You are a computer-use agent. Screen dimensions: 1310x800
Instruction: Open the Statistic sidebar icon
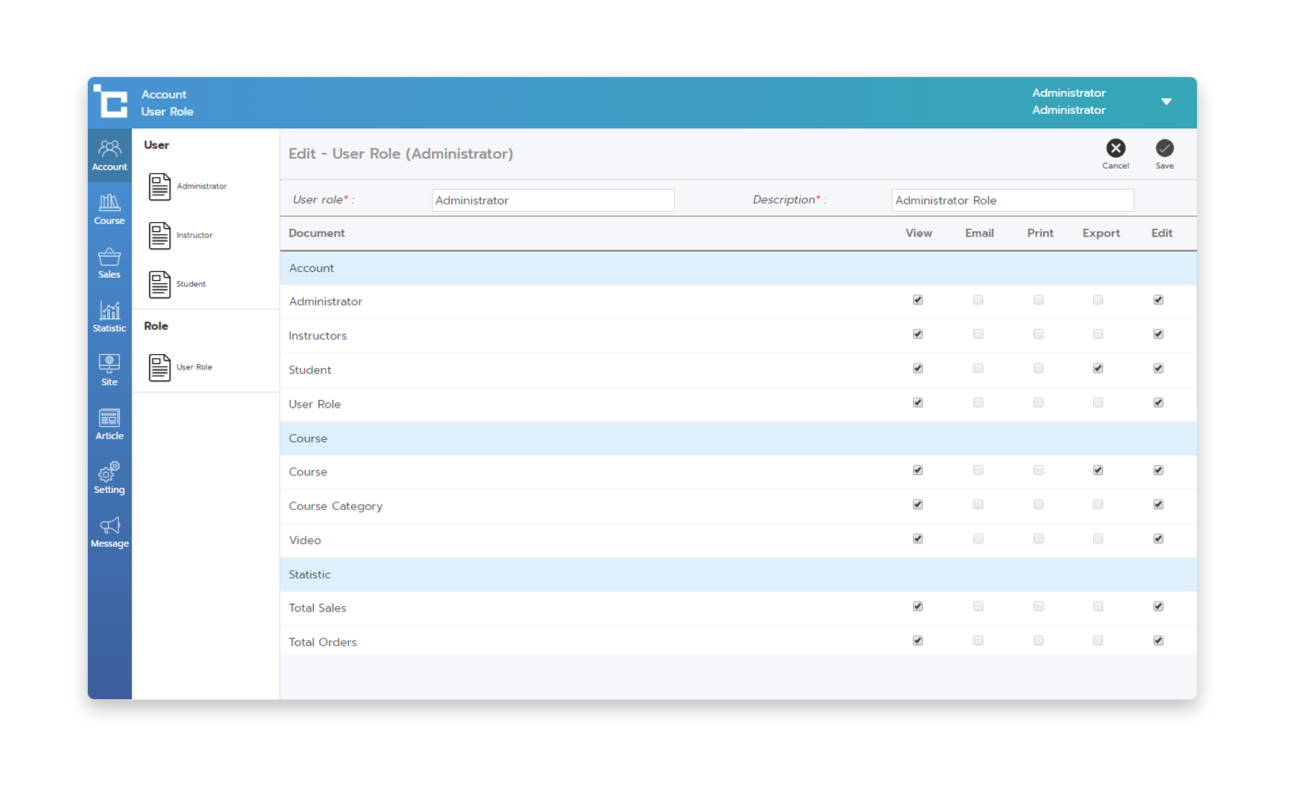(x=109, y=316)
